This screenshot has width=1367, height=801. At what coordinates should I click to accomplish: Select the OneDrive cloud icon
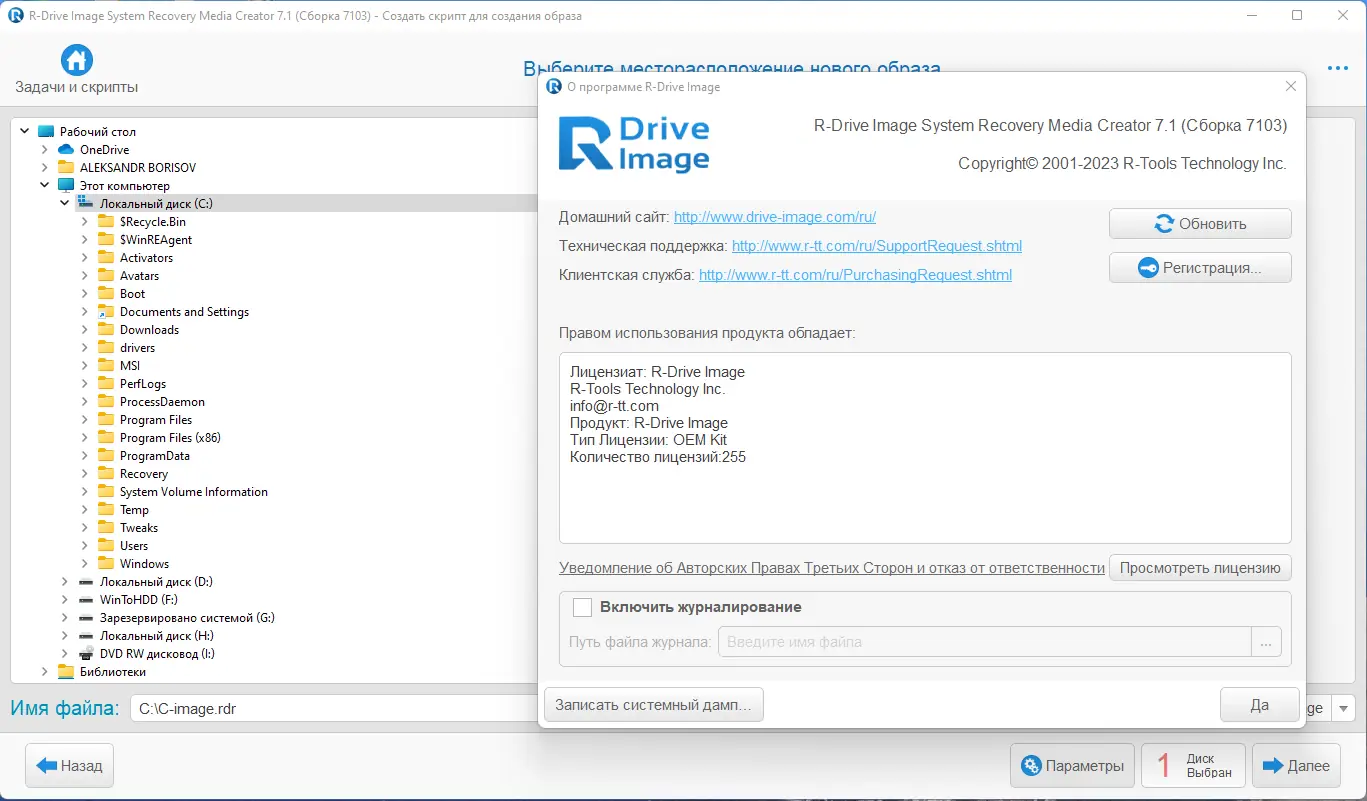pyautogui.click(x=66, y=150)
